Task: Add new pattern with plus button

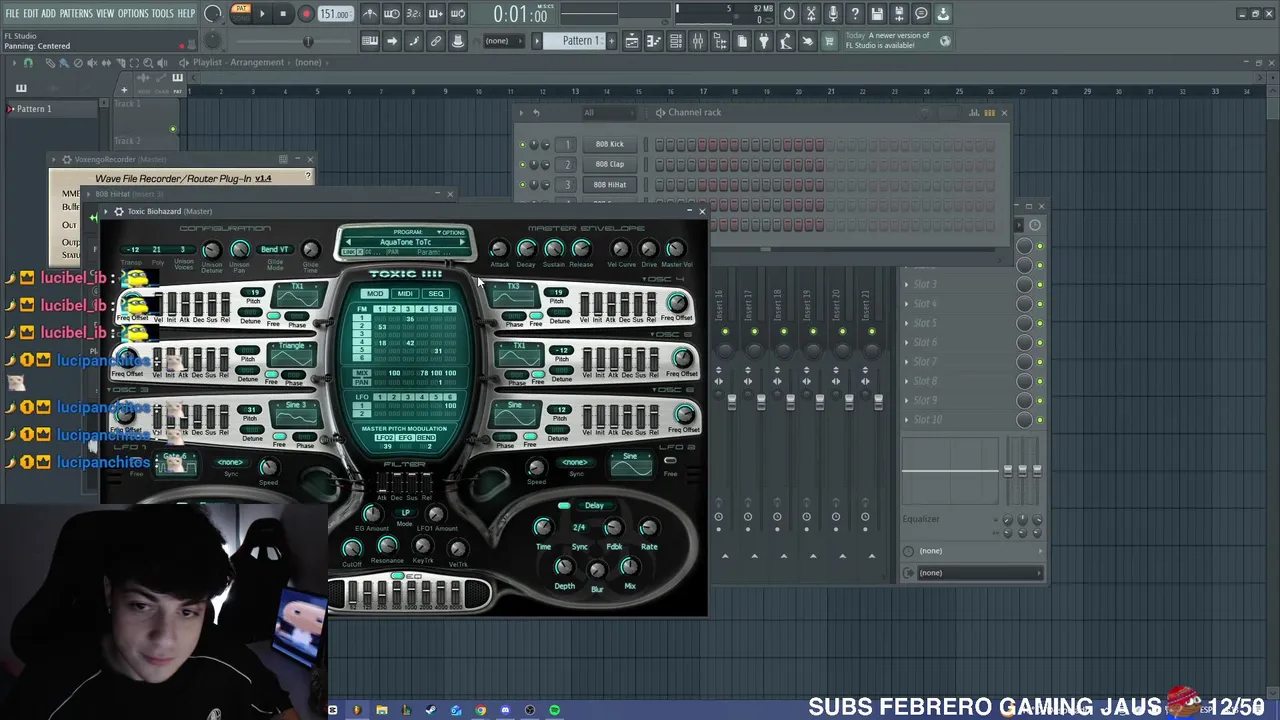Action: pyautogui.click(x=611, y=41)
